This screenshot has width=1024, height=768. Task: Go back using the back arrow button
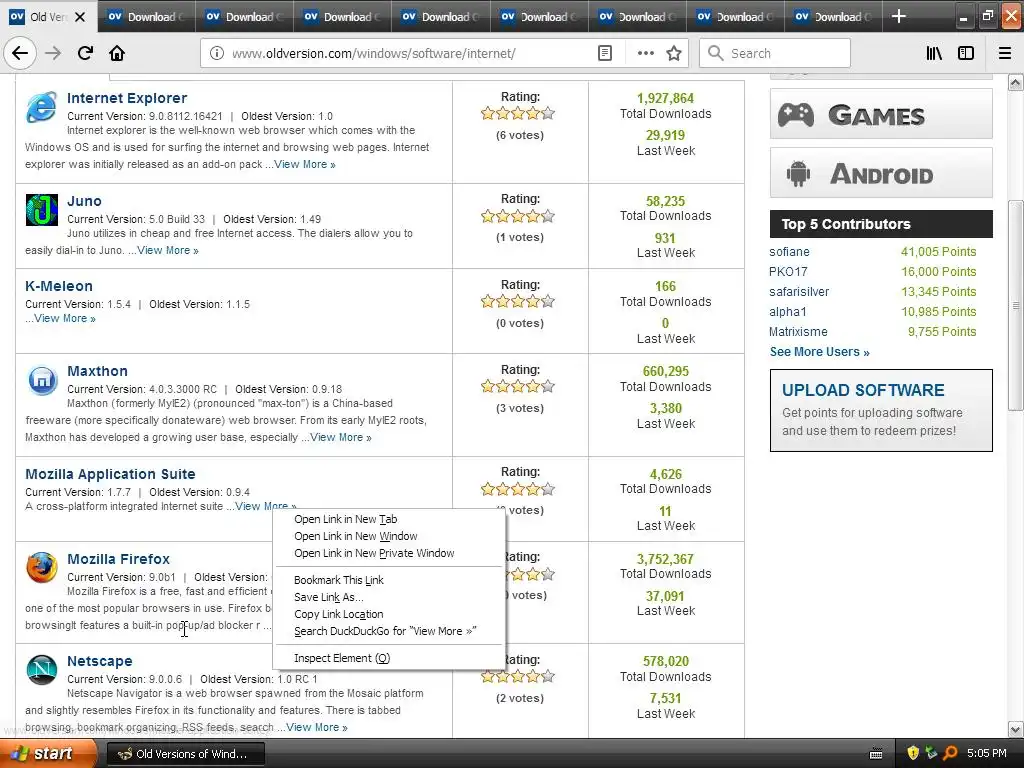tap(20, 53)
